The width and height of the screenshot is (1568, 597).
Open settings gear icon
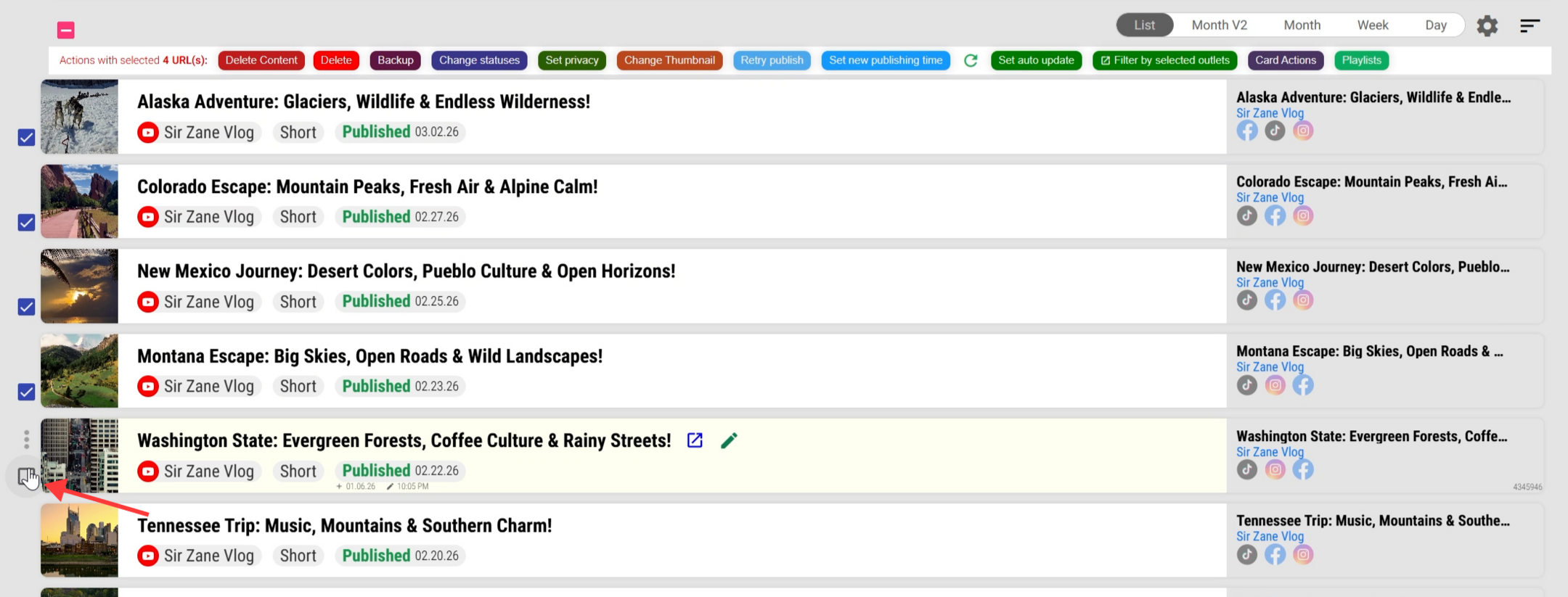pos(1487,26)
